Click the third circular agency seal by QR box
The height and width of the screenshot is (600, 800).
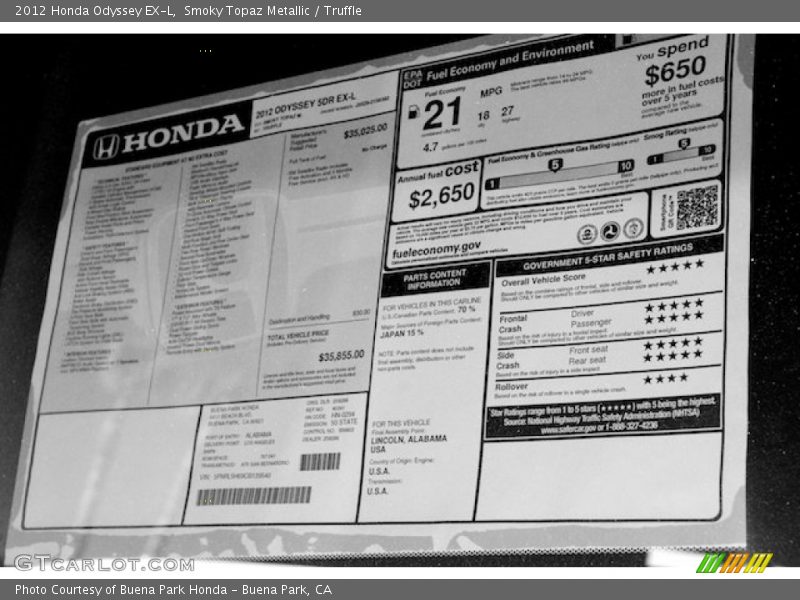coord(633,228)
